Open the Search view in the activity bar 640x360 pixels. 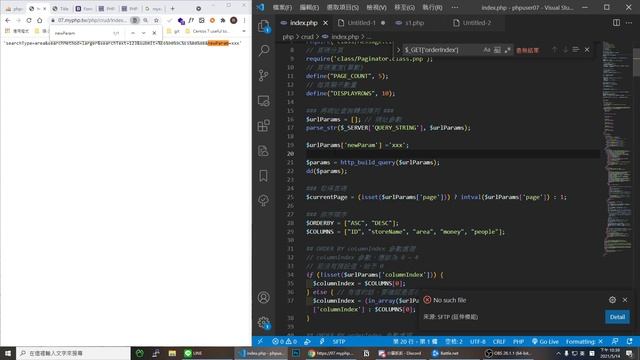[264, 50]
